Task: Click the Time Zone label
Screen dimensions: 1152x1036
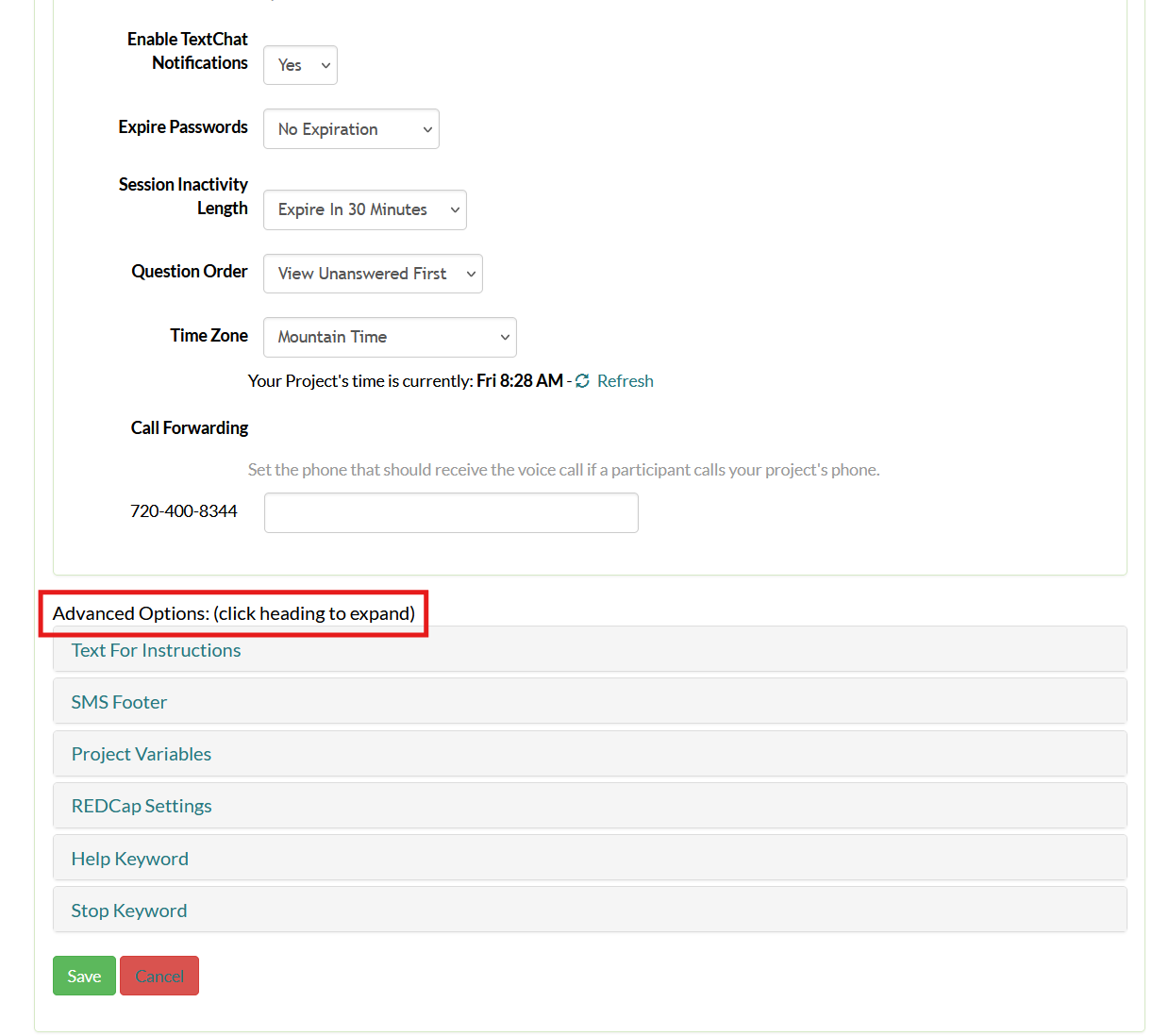Action: coord(209,336)
